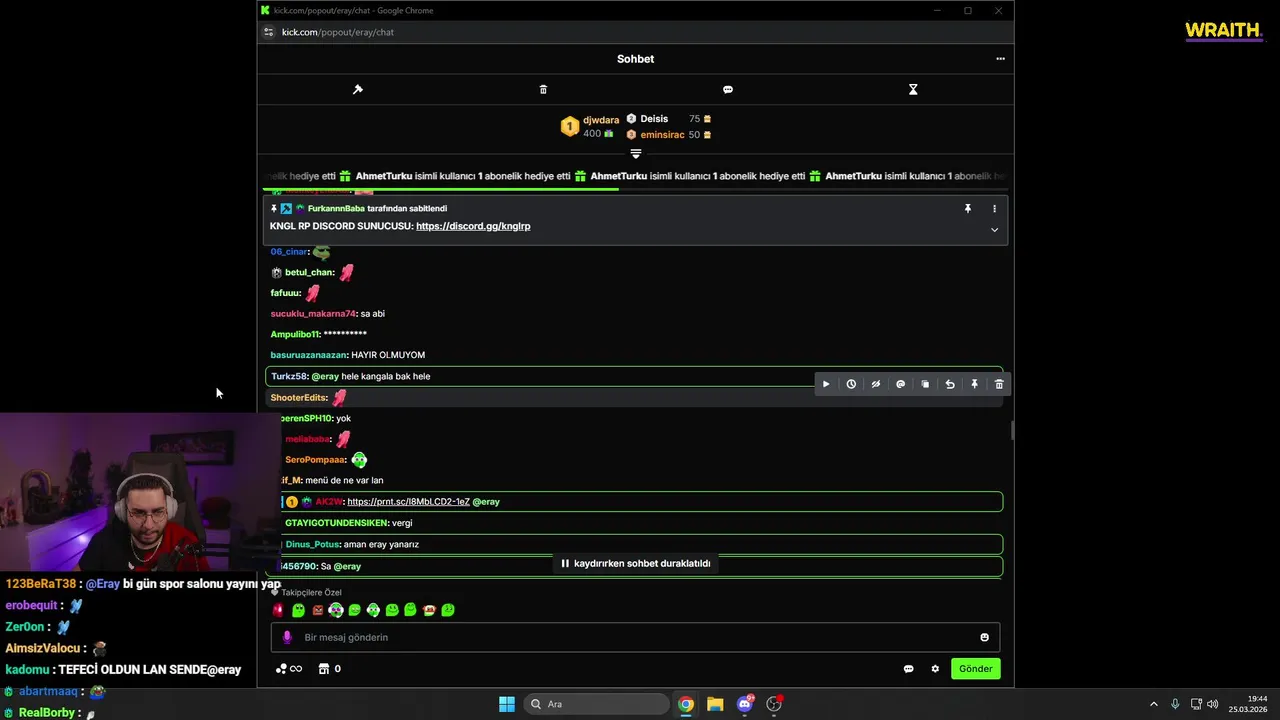Click the purple microphone icon in input

coord(287,637)
